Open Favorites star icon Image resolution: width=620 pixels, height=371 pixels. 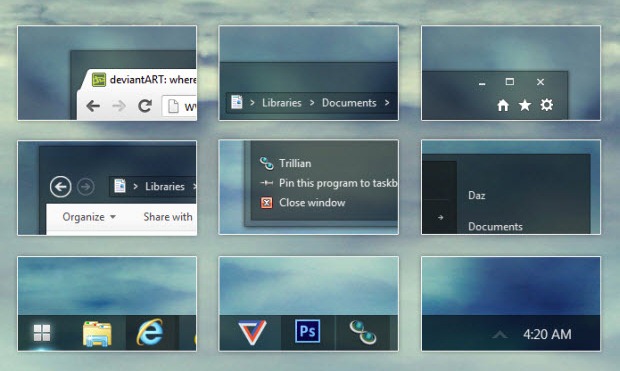[x=525, y=105]
